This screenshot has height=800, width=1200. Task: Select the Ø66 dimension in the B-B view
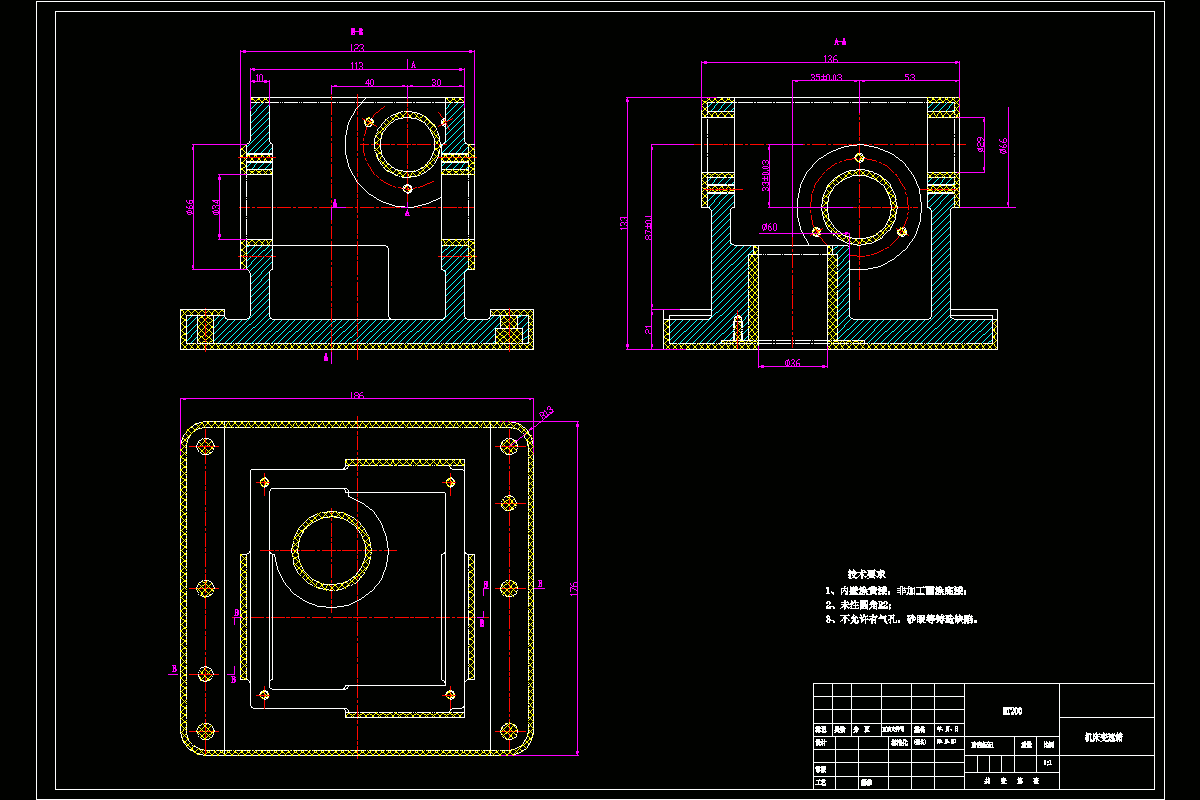[x=189, y=207]
